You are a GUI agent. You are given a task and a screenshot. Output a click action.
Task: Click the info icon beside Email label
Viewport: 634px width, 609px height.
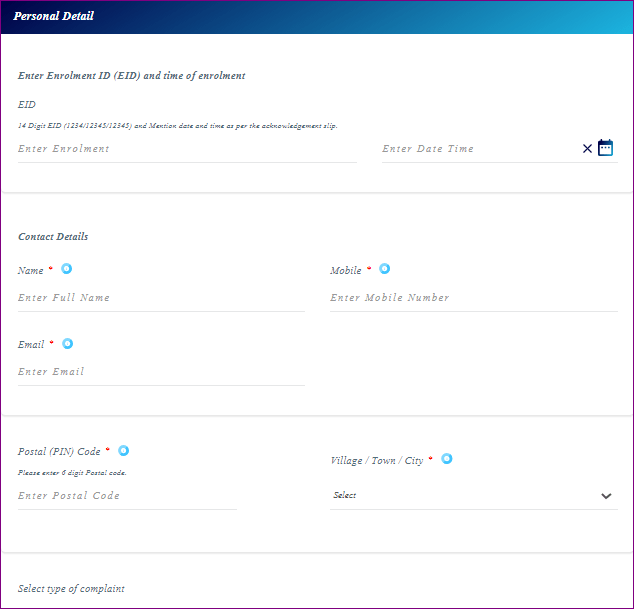tap(68, 343)
